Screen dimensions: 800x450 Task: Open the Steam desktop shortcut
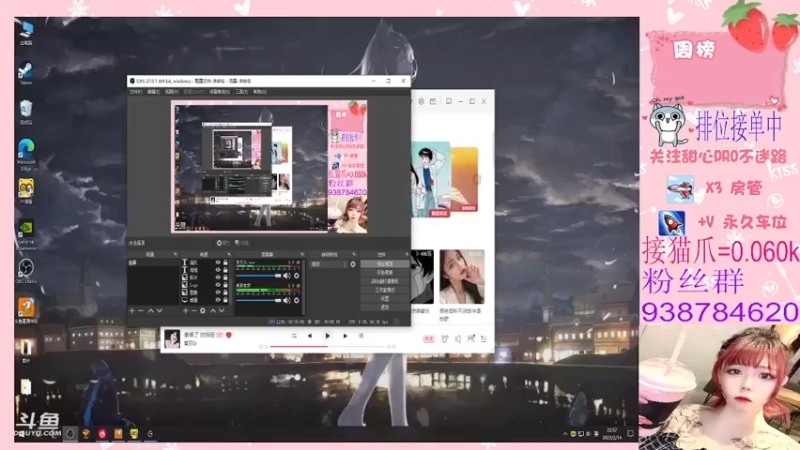click(26, 72)
